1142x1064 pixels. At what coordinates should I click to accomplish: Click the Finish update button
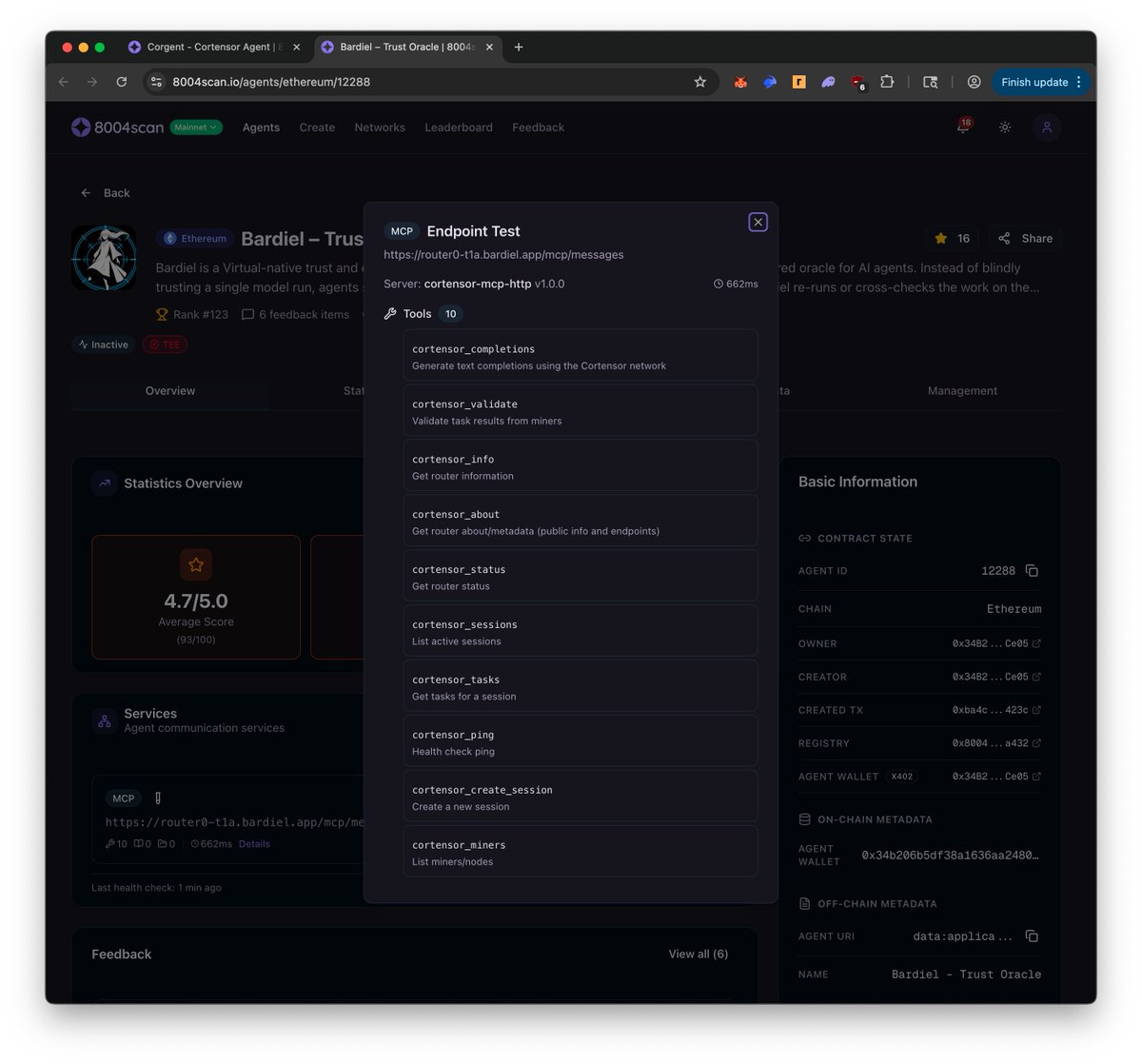(1040, 82)
